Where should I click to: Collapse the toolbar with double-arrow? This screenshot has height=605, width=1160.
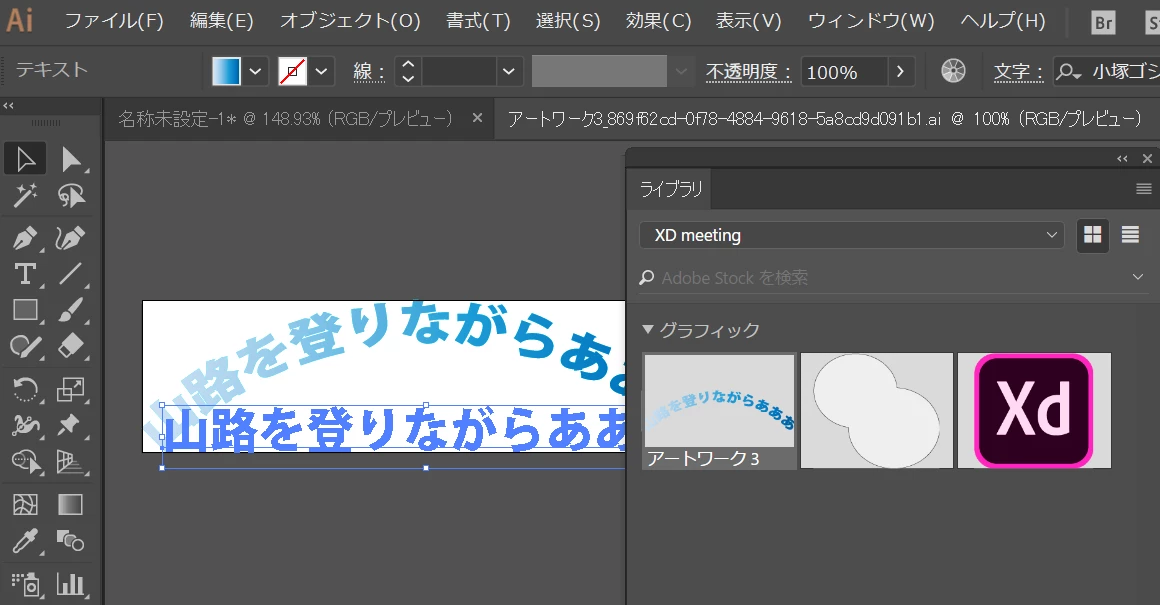pos(9,106)
